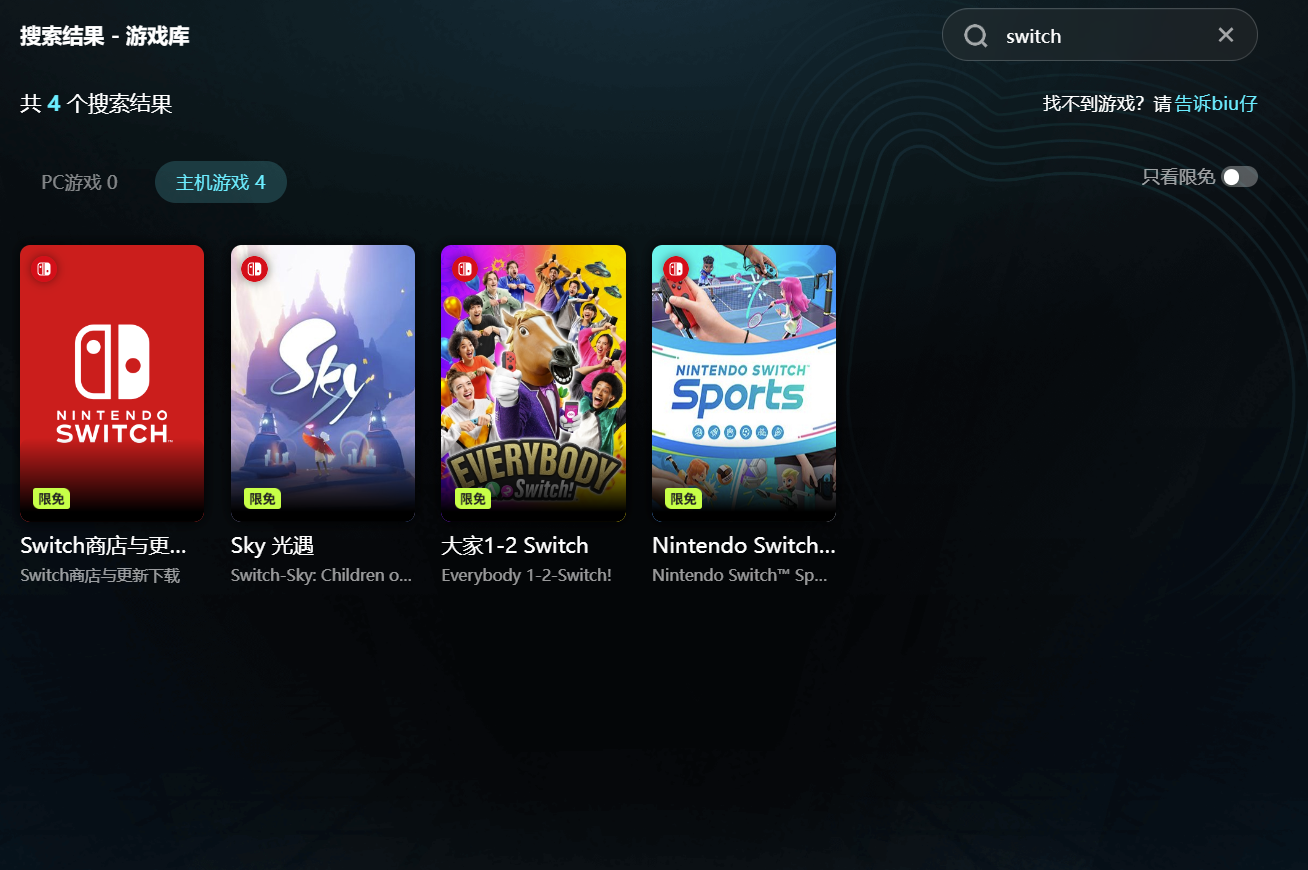Toggle the 只看限免 switch
The width and height of the screenshot is (1308, 870).
coord(1239,177)
